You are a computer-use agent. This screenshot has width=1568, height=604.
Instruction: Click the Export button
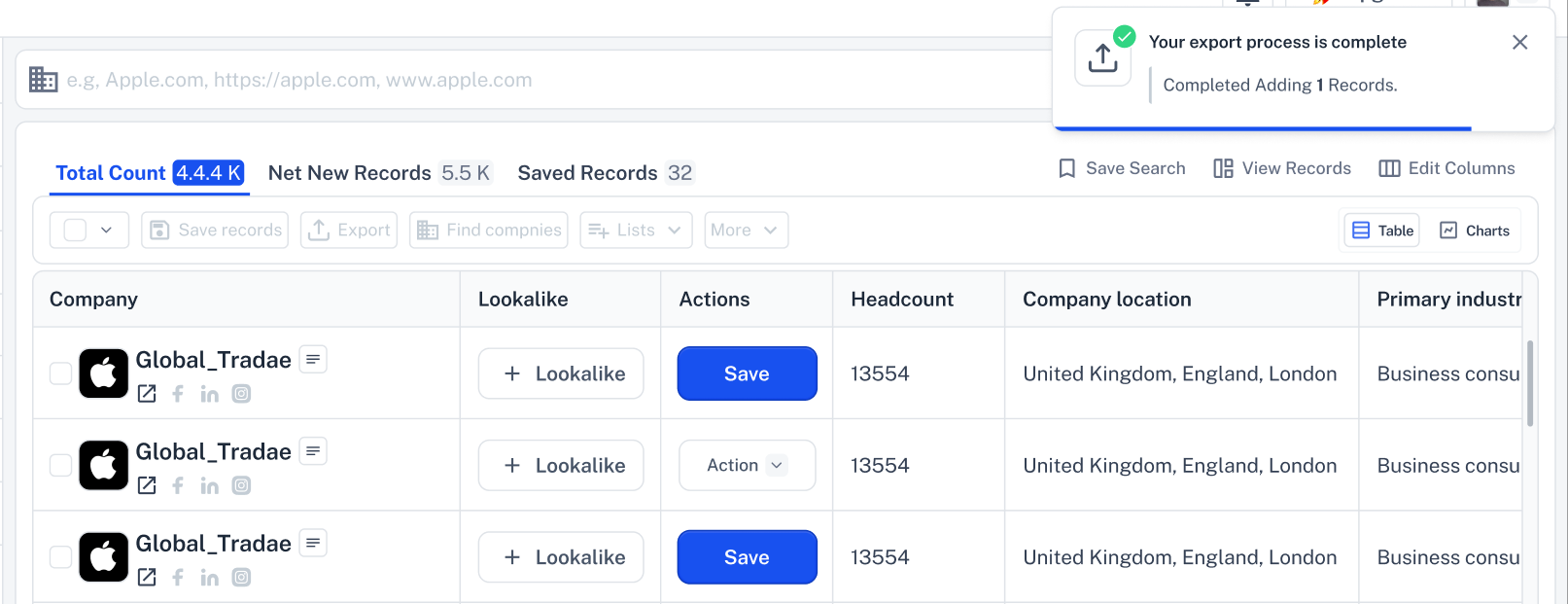[x=349, y=231]
